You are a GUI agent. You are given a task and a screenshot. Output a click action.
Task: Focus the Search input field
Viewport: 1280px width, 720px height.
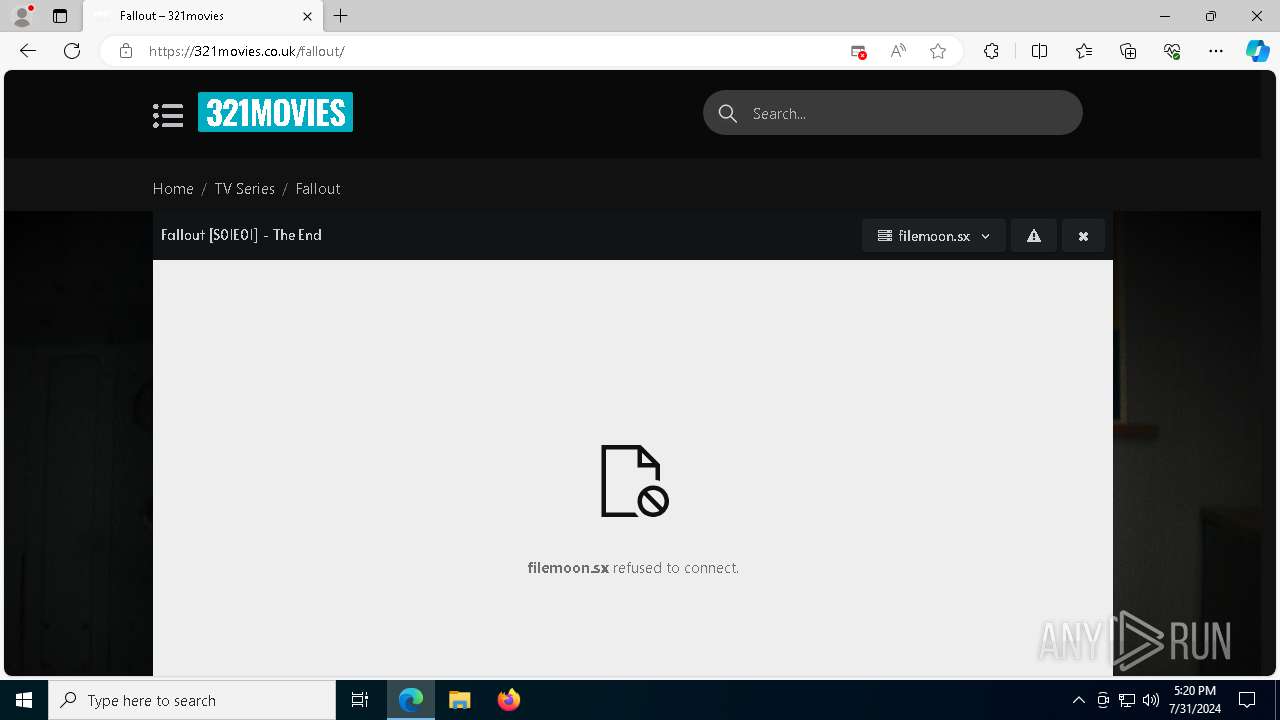point(892,113)
